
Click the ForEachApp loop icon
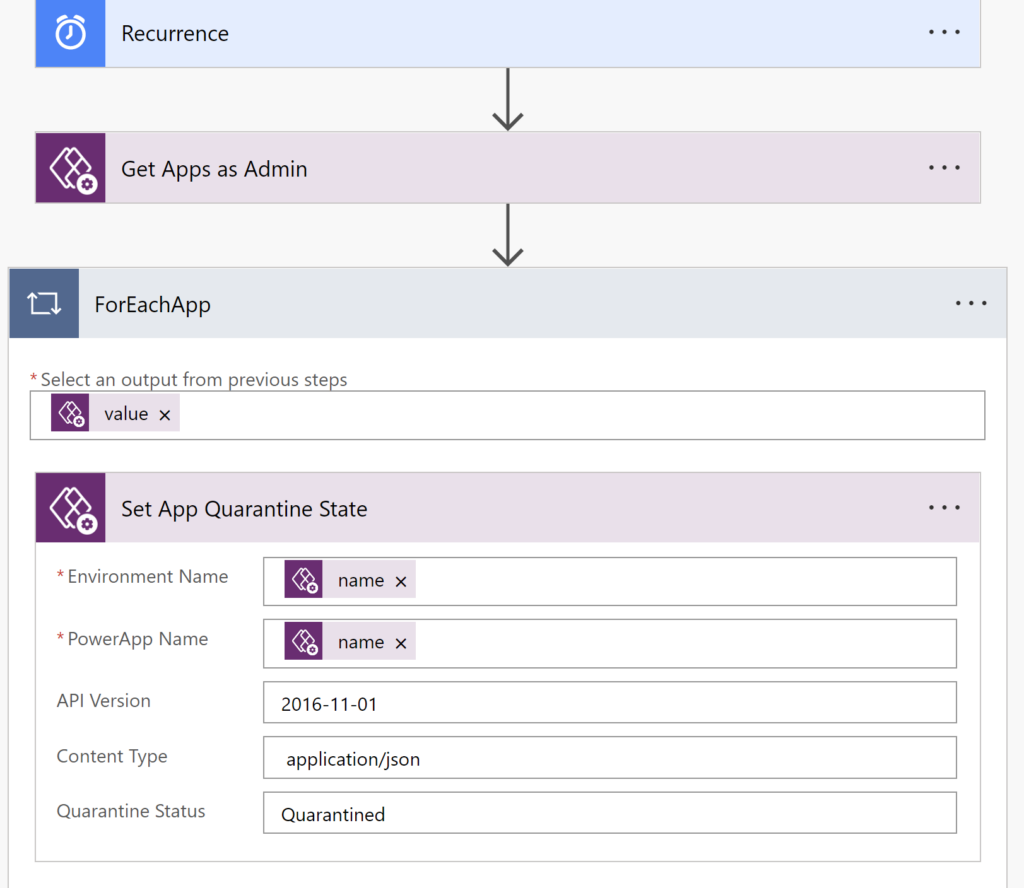[44, 304]
